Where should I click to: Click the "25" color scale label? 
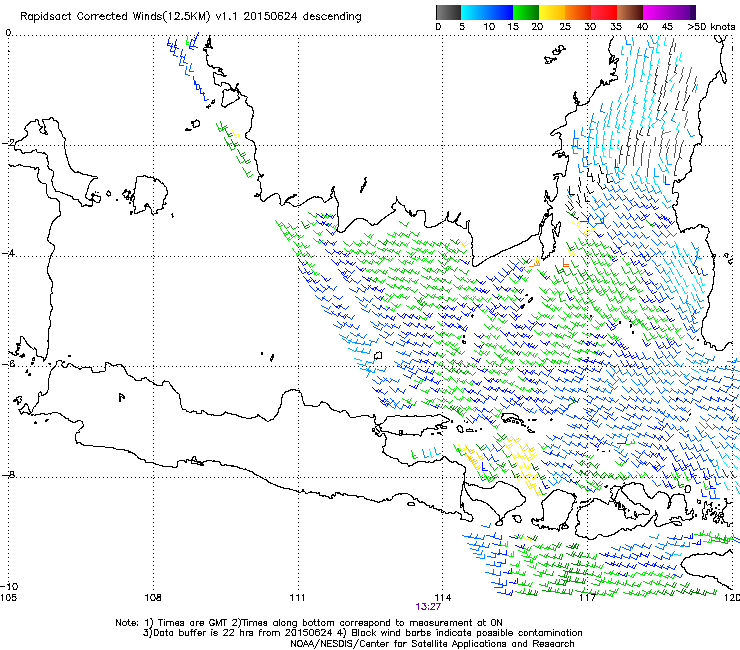coord(564,27)
